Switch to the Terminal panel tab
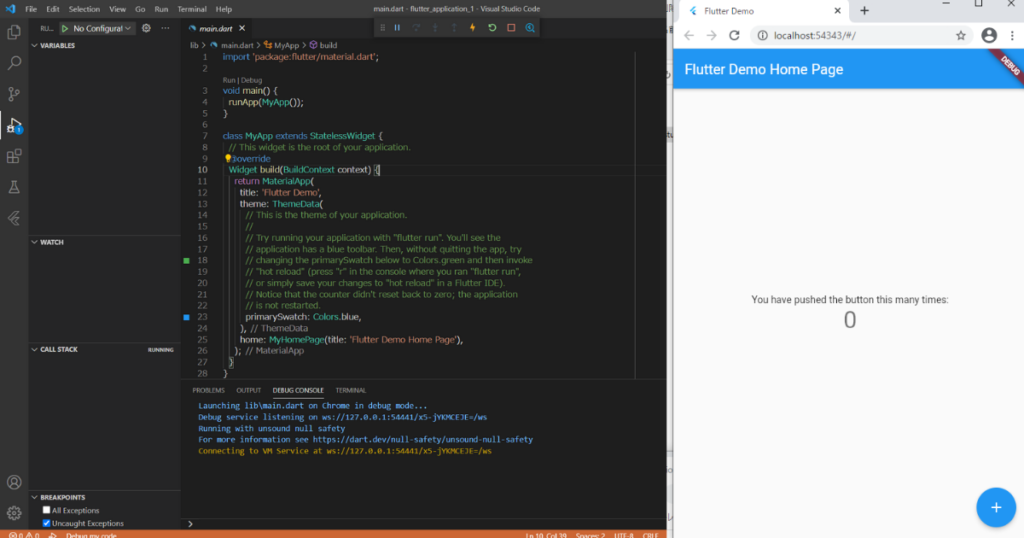The image size is (1024, 538). pyautogui.click(x=351, y=390)
